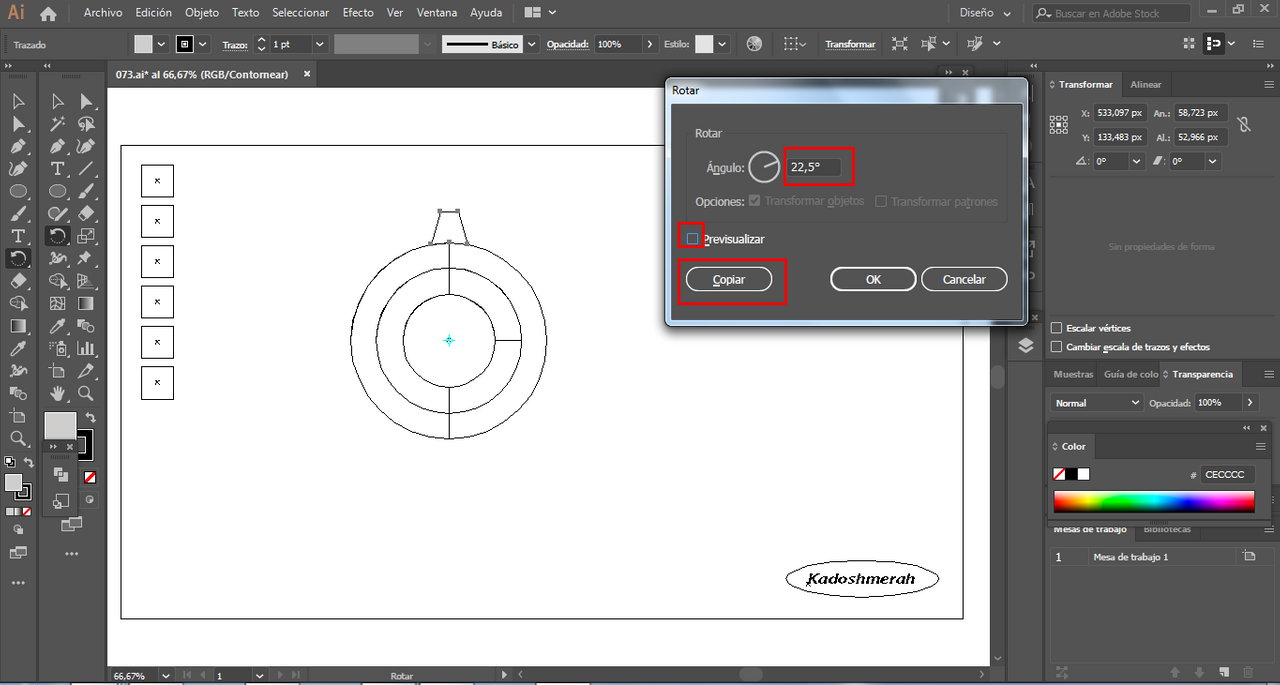The width and height of the screenshot is (1280, 685).
Task: Open the Normal blending mode dropdown
Action: coord(1097,402)
